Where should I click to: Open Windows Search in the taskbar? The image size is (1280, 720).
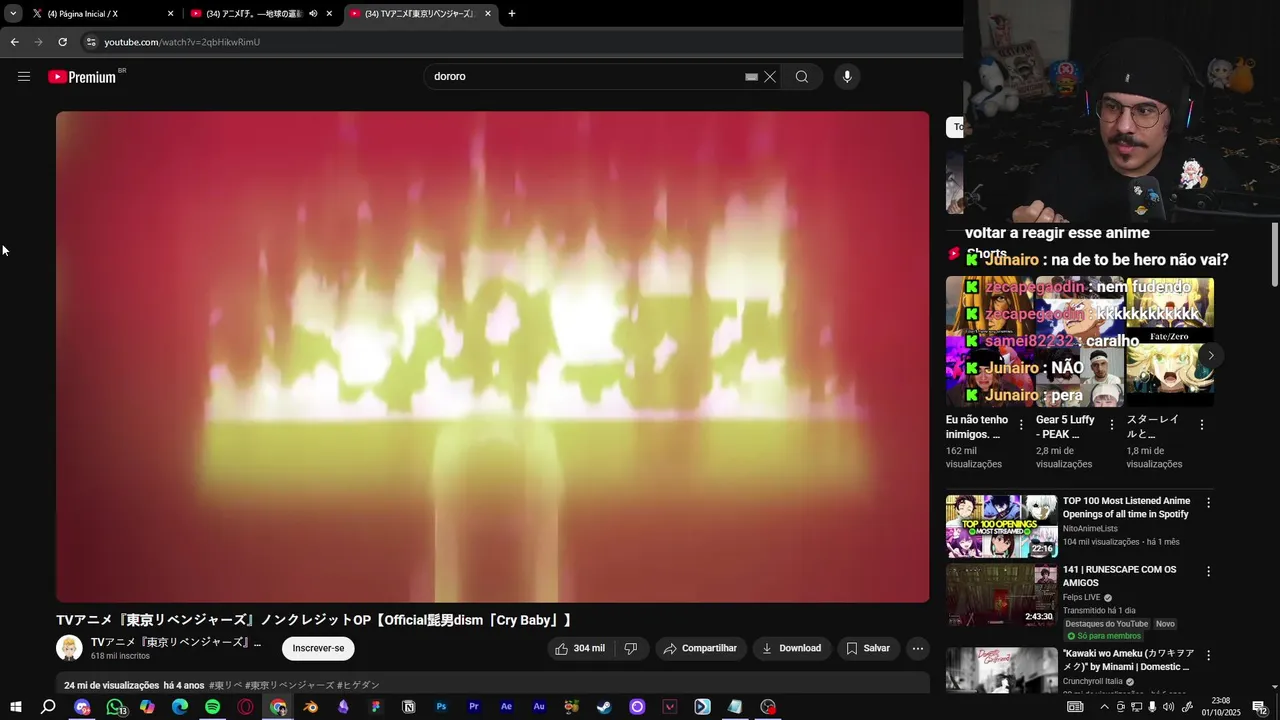coord(48,707)
